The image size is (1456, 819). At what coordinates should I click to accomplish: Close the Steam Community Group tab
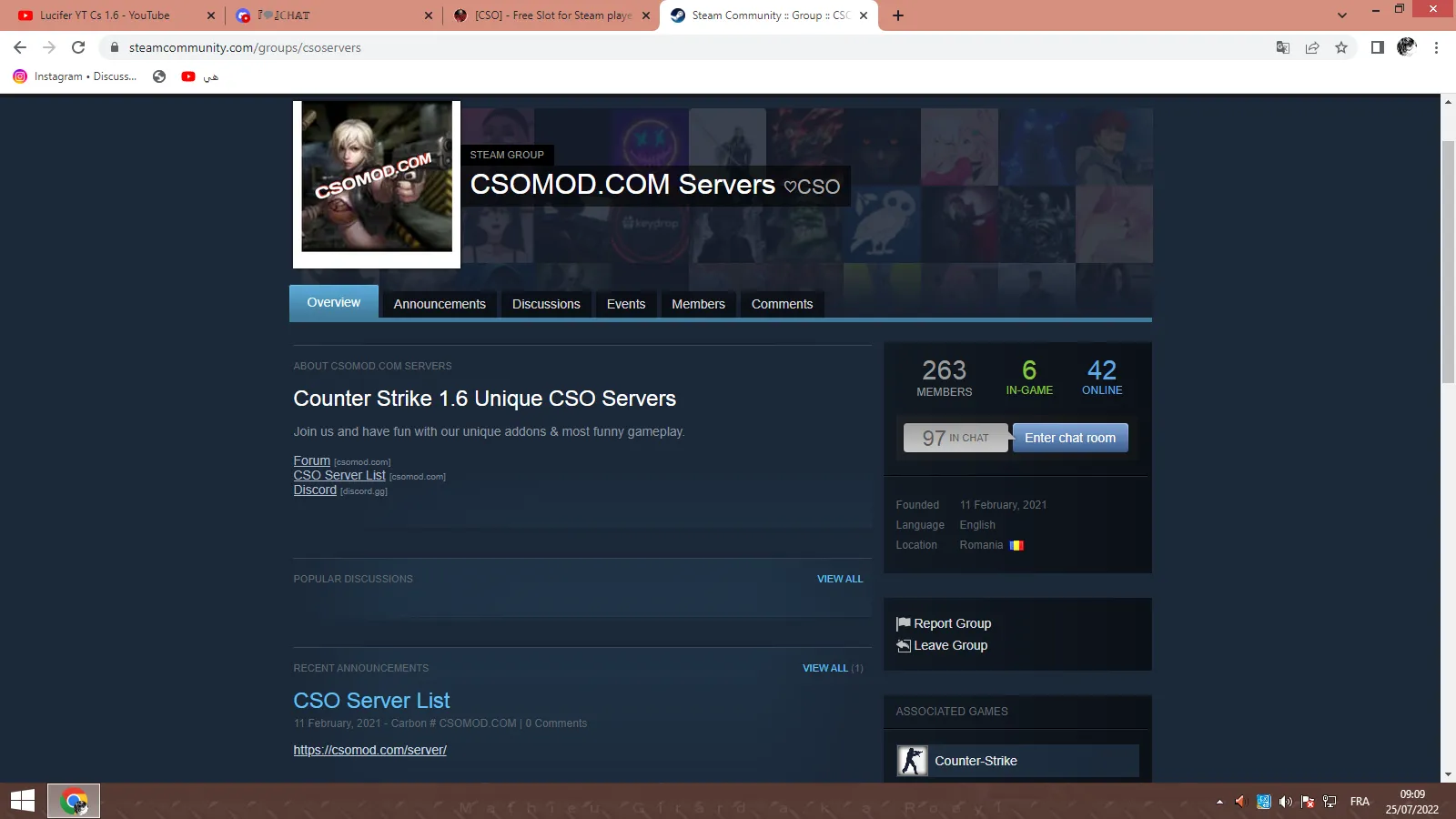pos(864,15)
